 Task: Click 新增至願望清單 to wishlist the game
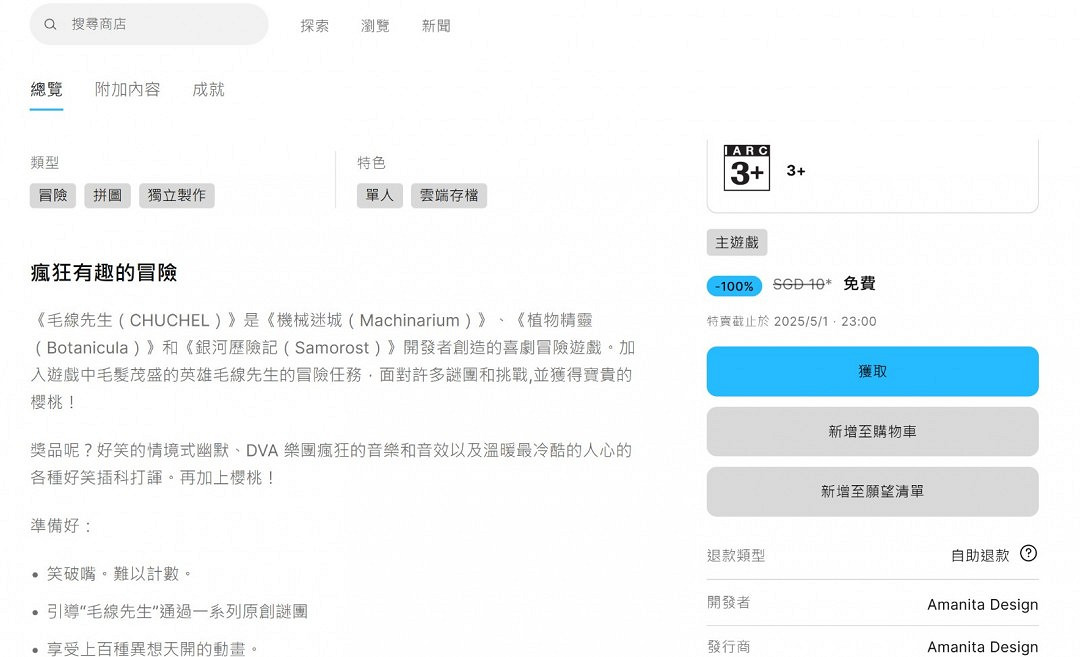(x=872, y=491)
